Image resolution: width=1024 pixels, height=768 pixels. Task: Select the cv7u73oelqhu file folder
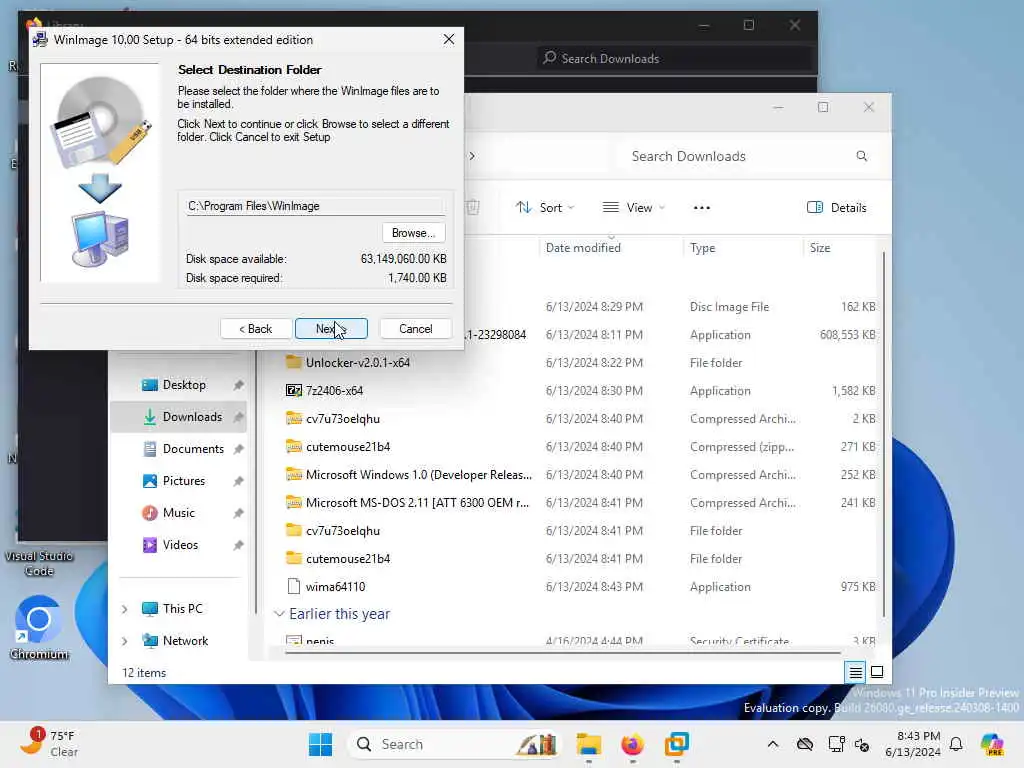click(343, 531)
